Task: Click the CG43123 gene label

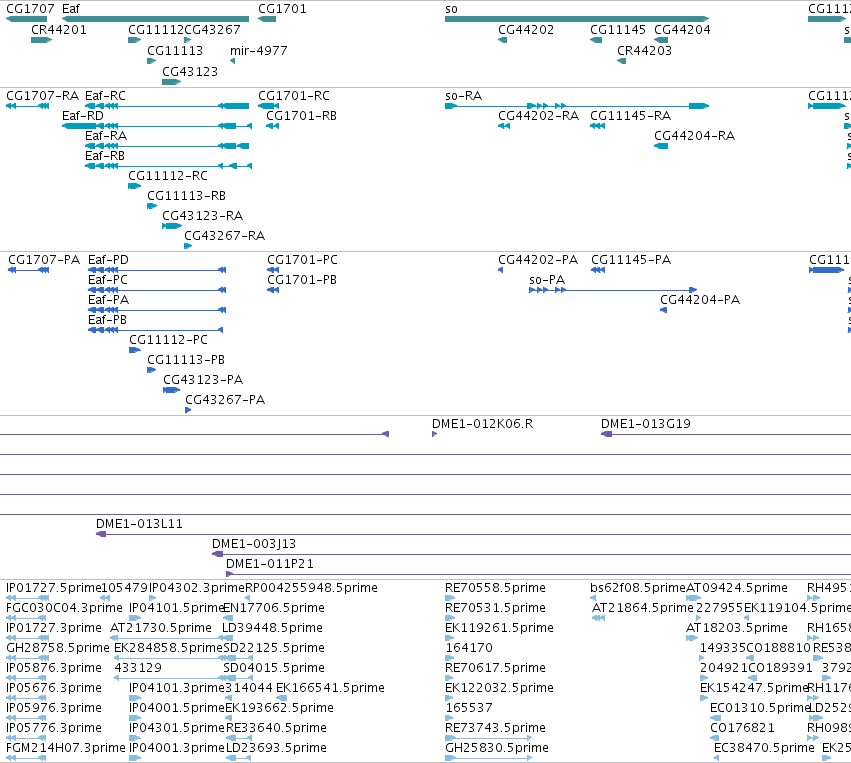Action: pyautogui.click(x=190, y=72)
